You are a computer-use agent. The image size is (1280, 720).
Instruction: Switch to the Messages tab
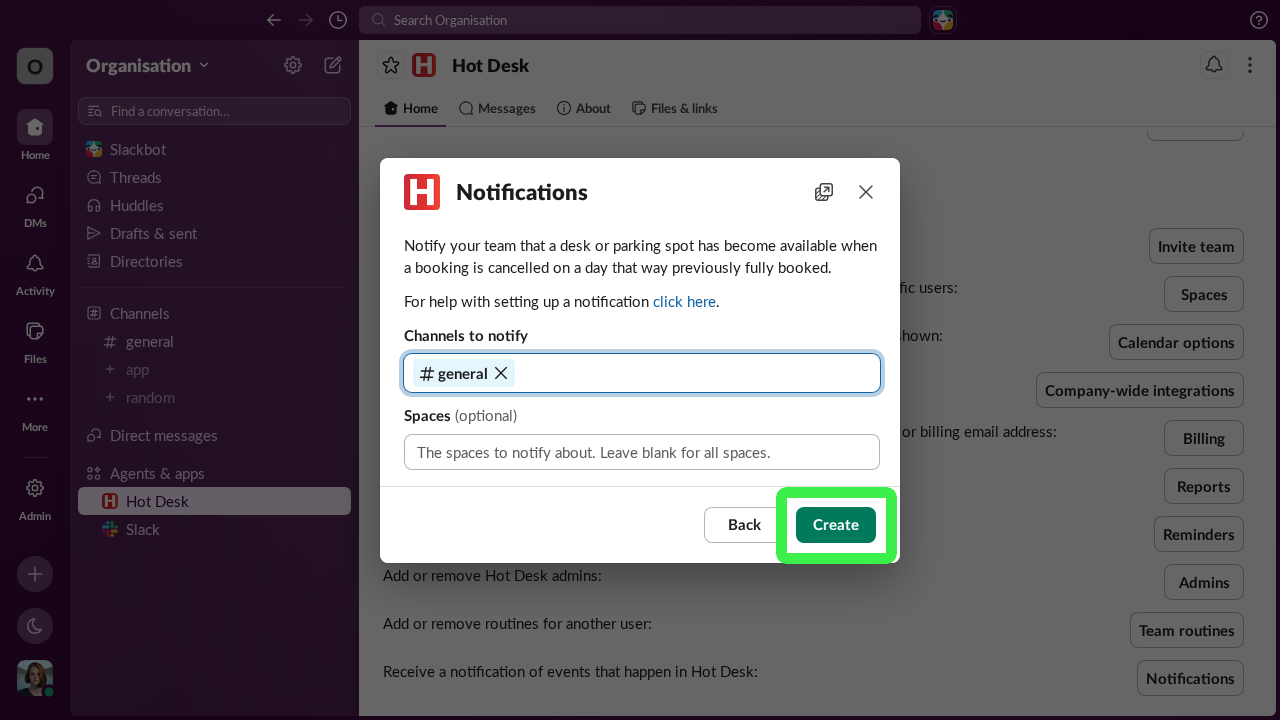coord(497,108)
